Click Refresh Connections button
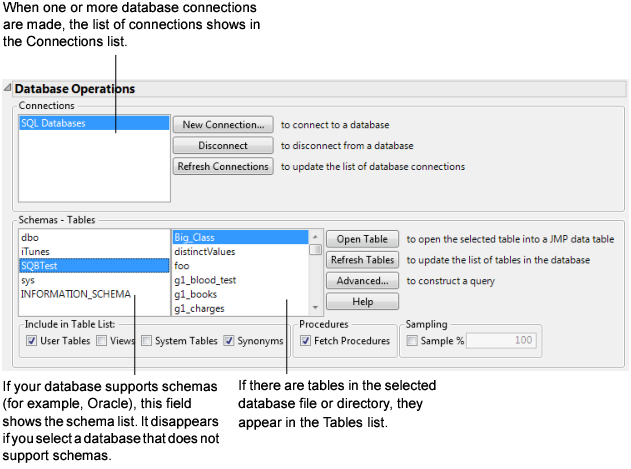 coord(223,167)
